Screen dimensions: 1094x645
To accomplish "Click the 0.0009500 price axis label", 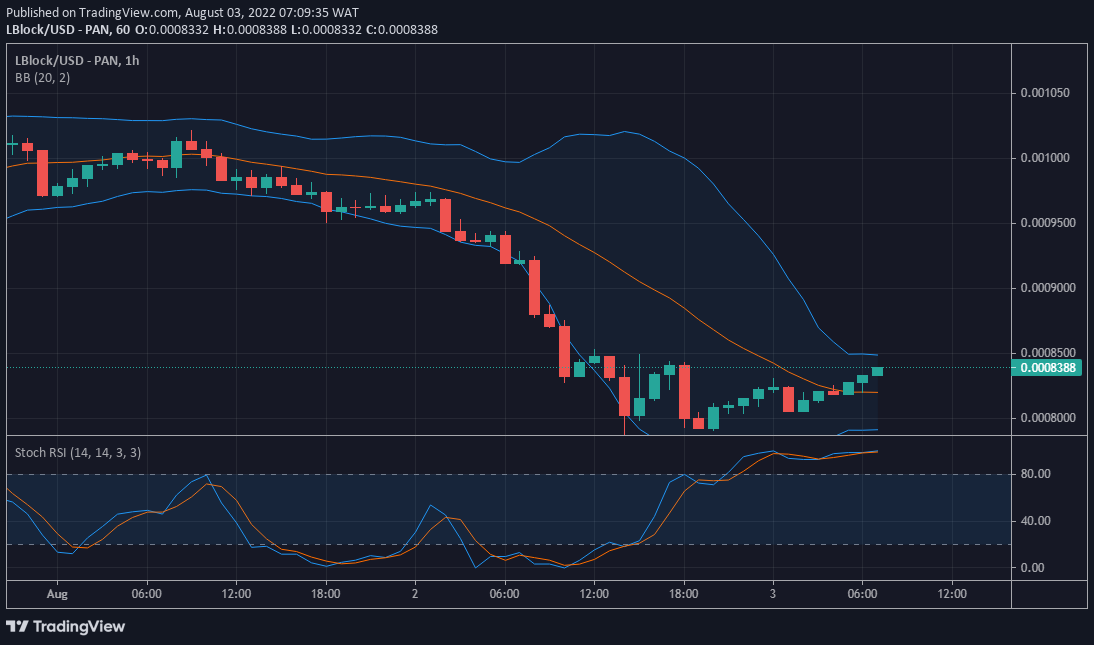I will [x=1047, y=223].
